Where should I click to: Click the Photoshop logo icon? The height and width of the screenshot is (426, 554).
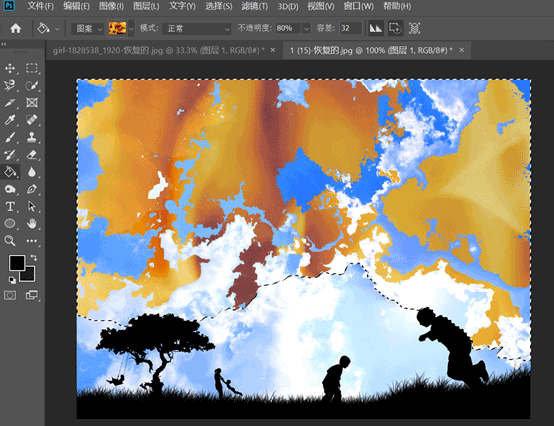(x=9, y=6)
